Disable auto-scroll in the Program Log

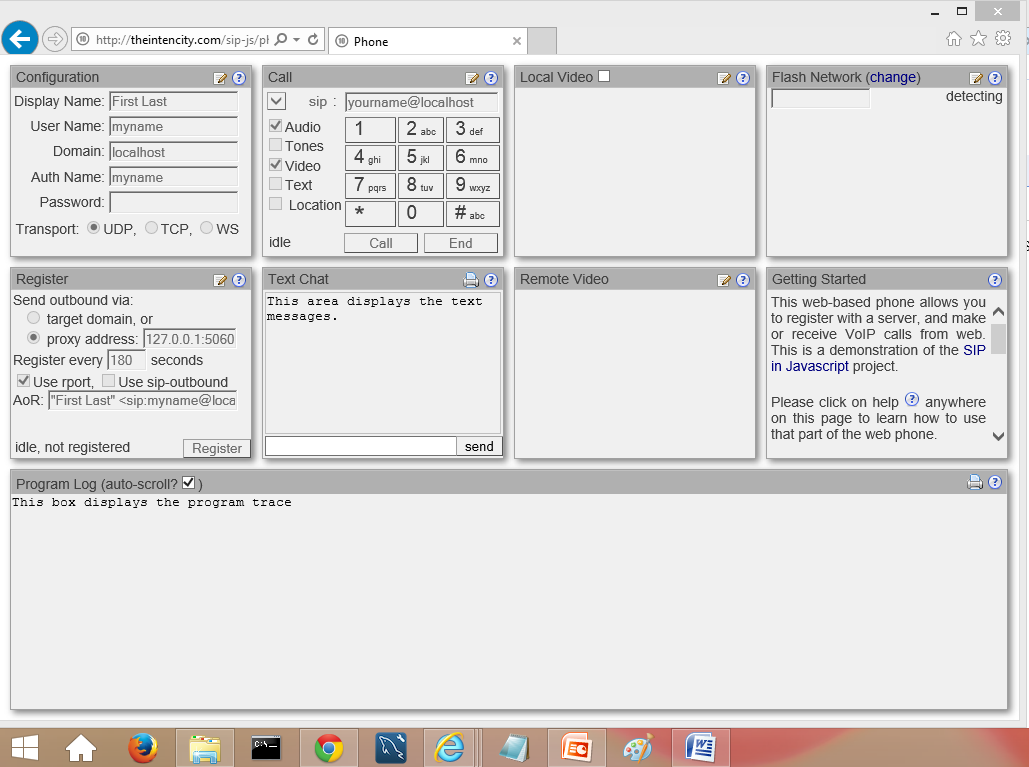(x=189, y=482)
